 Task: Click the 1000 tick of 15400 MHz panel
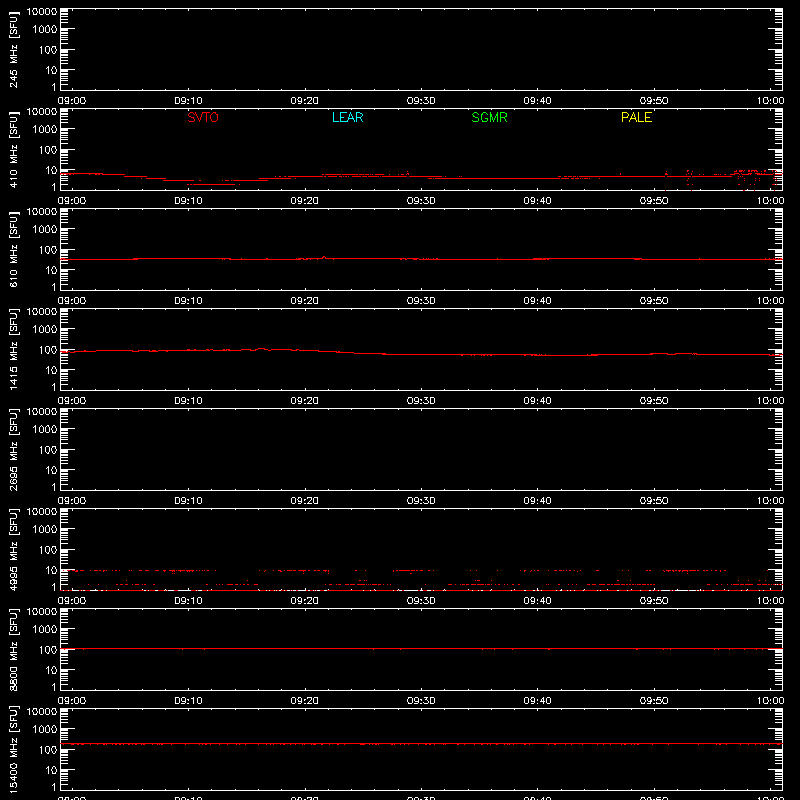(45, 730)
